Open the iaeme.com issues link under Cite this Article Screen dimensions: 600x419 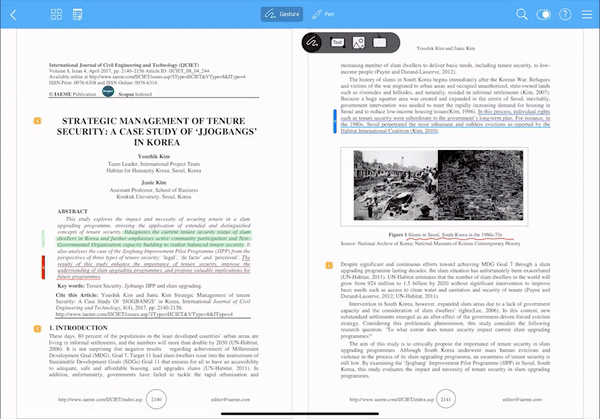pyautogui.click(x=144, y=314)
